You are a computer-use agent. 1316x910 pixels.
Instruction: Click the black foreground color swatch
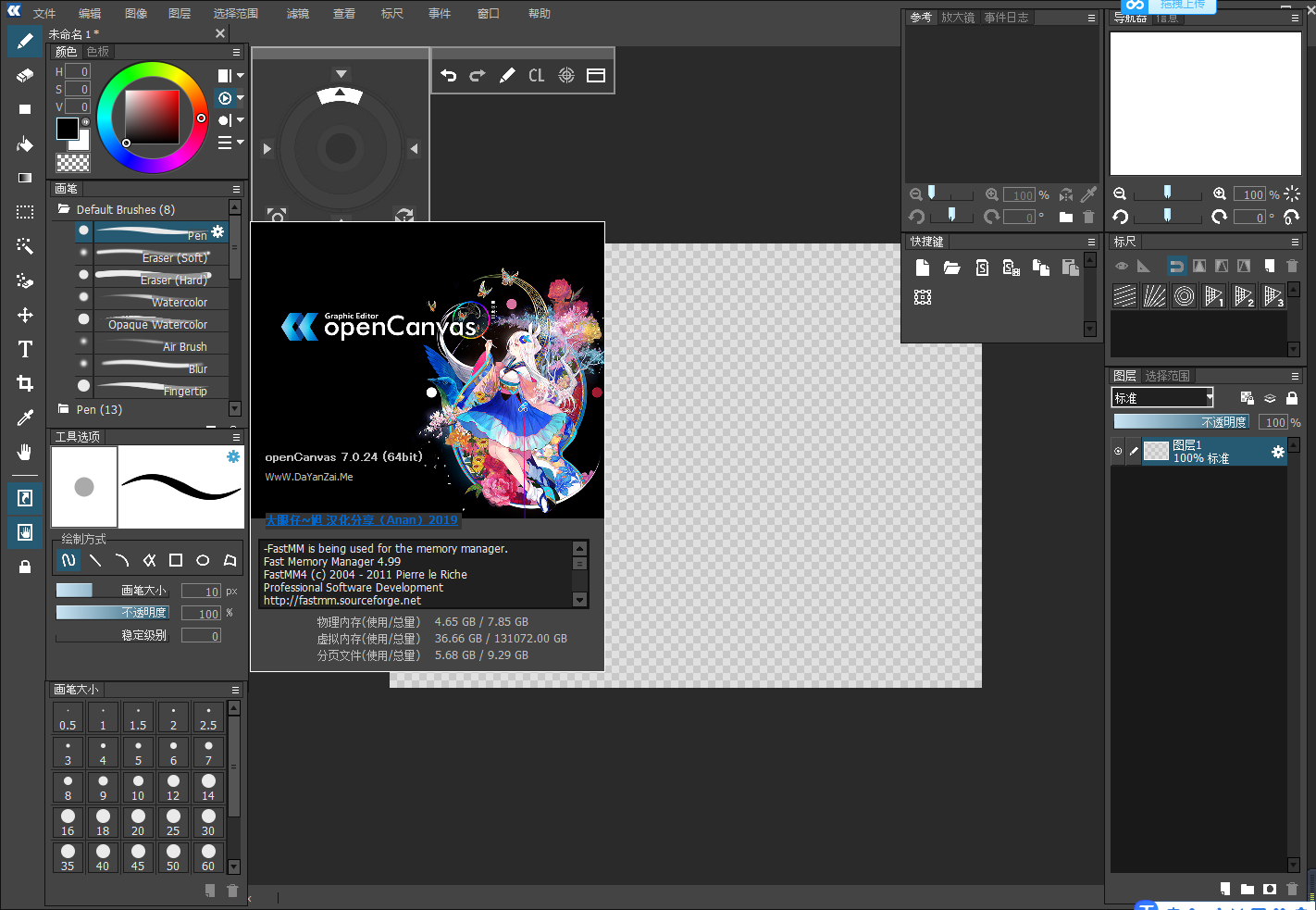tap(67, 129)
